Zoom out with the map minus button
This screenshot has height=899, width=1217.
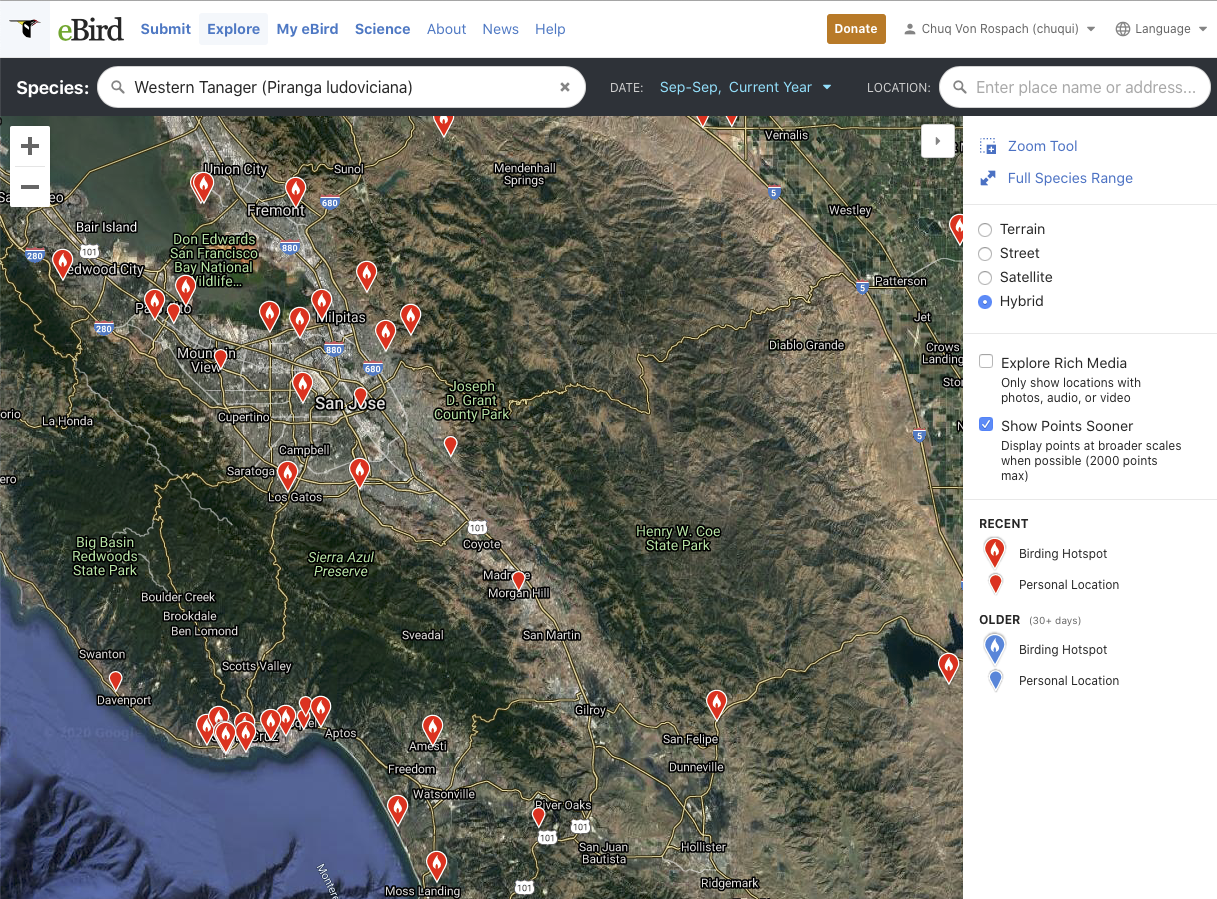pyautogui.click(x=30, y=187)
